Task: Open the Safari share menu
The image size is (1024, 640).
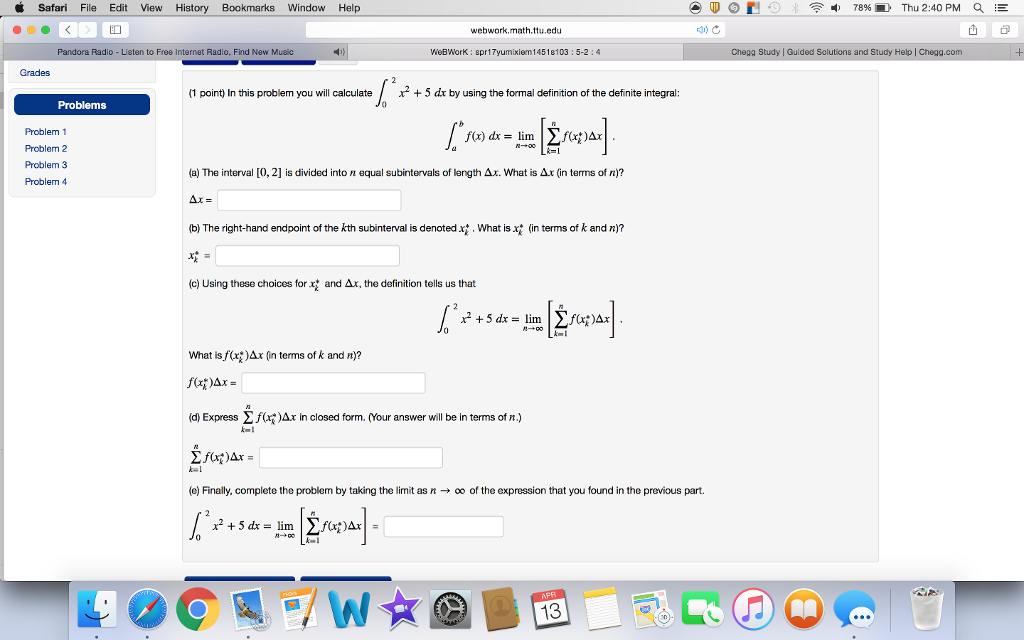Action: pyautogui.click(x=973, y=29)
